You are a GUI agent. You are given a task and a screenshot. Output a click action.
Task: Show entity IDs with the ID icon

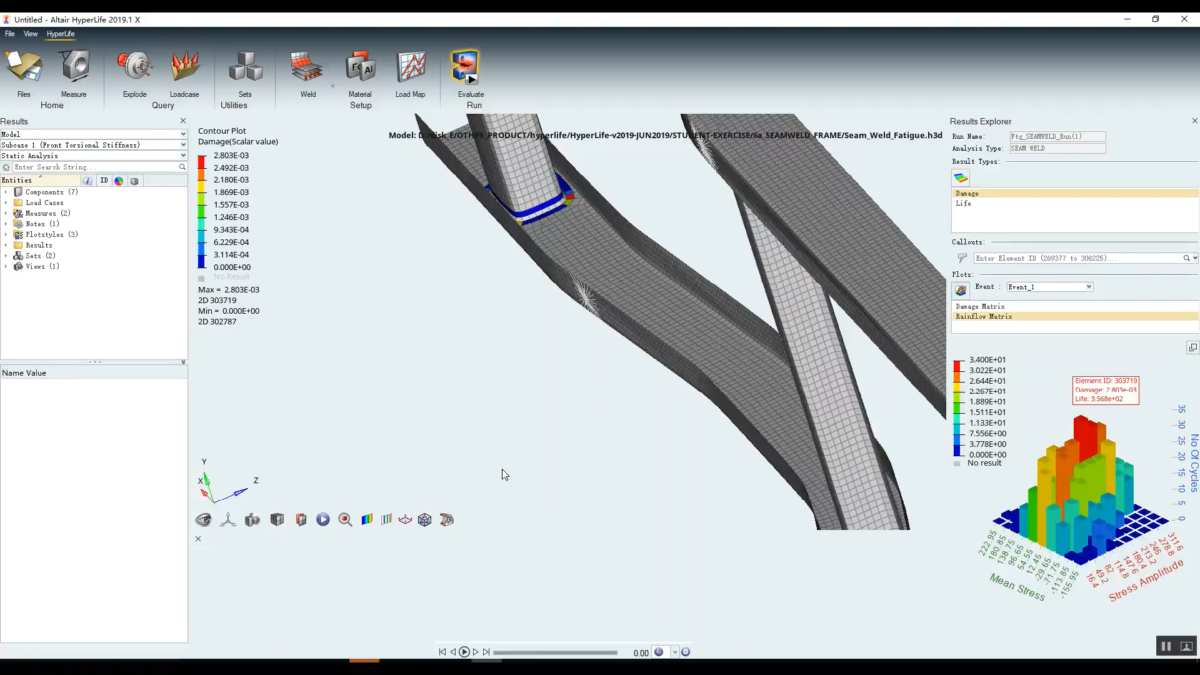[x=104, y=181]
